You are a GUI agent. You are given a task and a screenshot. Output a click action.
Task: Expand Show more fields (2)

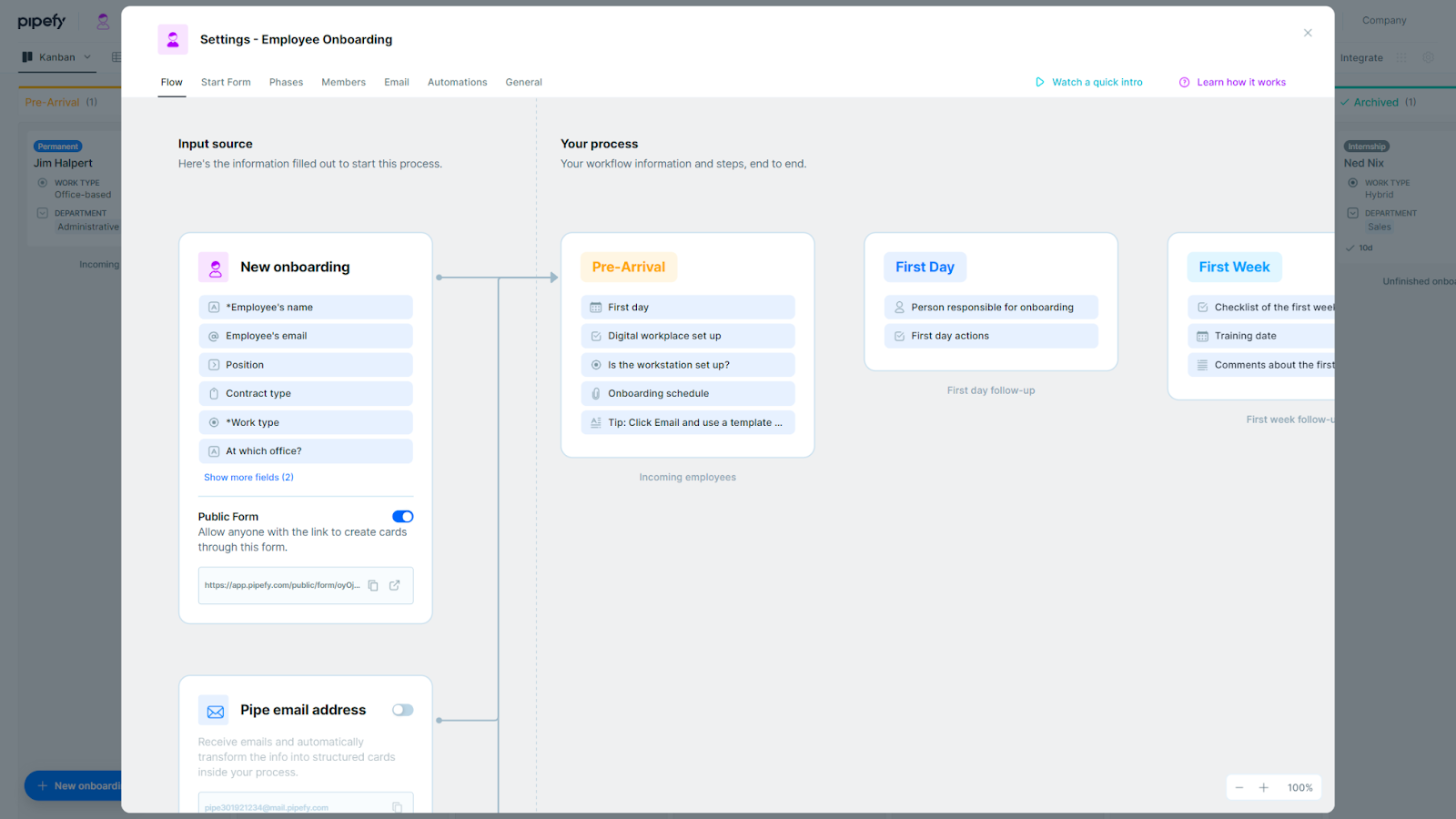(x=248, y=478)
